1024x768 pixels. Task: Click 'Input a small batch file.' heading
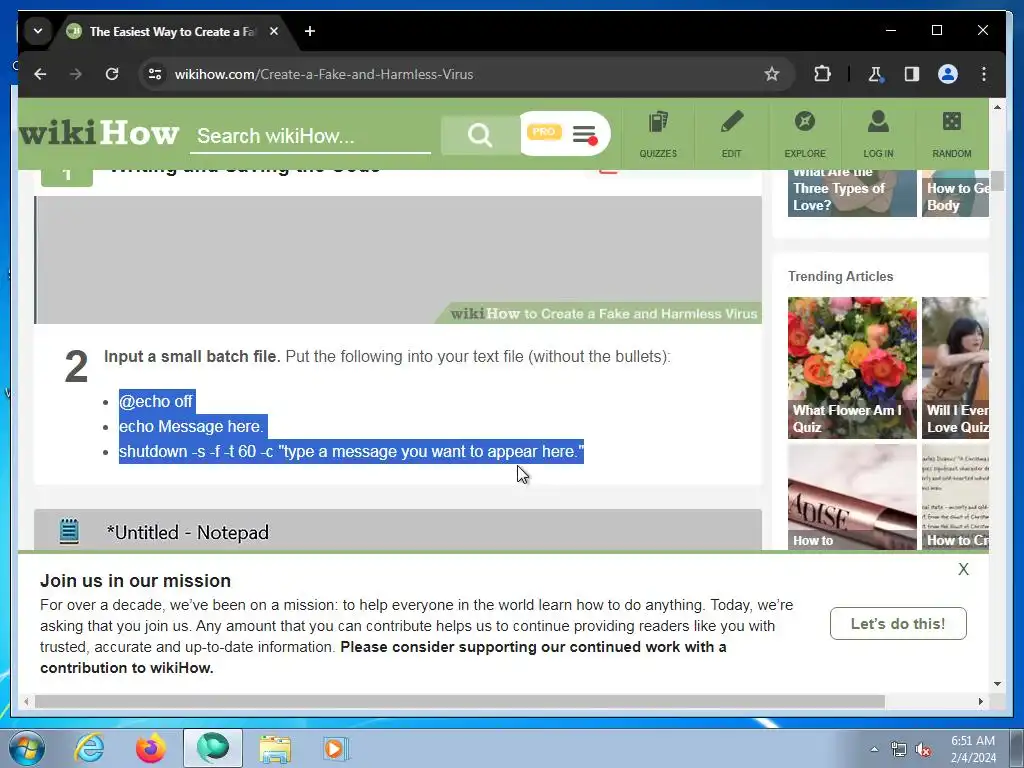[x=192, y=357]
